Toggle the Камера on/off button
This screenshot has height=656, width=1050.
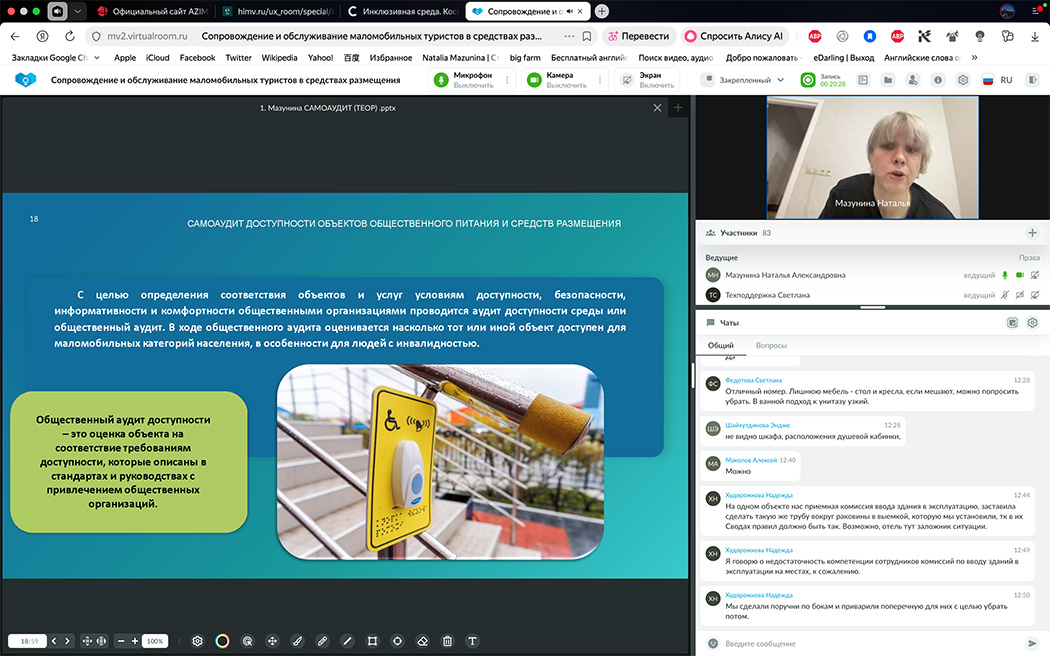tap(534, 80)
